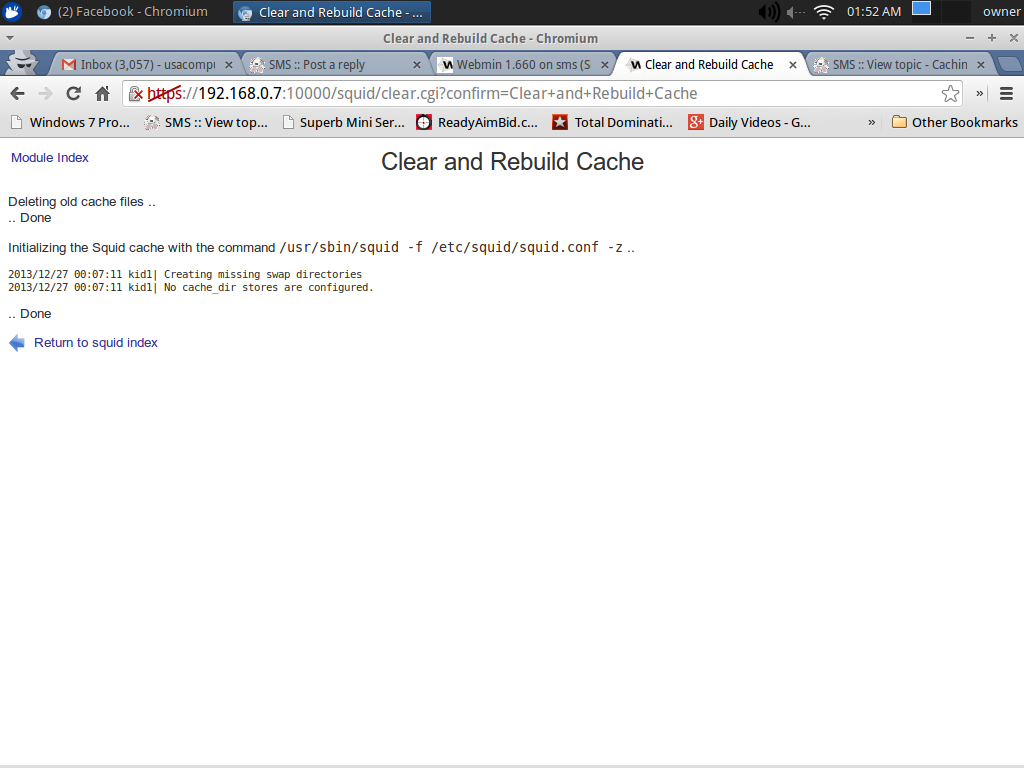Switch to the Webmin 1.660 tab
The height and width of the screenshot is (768, 1024).
click(520, 64)
